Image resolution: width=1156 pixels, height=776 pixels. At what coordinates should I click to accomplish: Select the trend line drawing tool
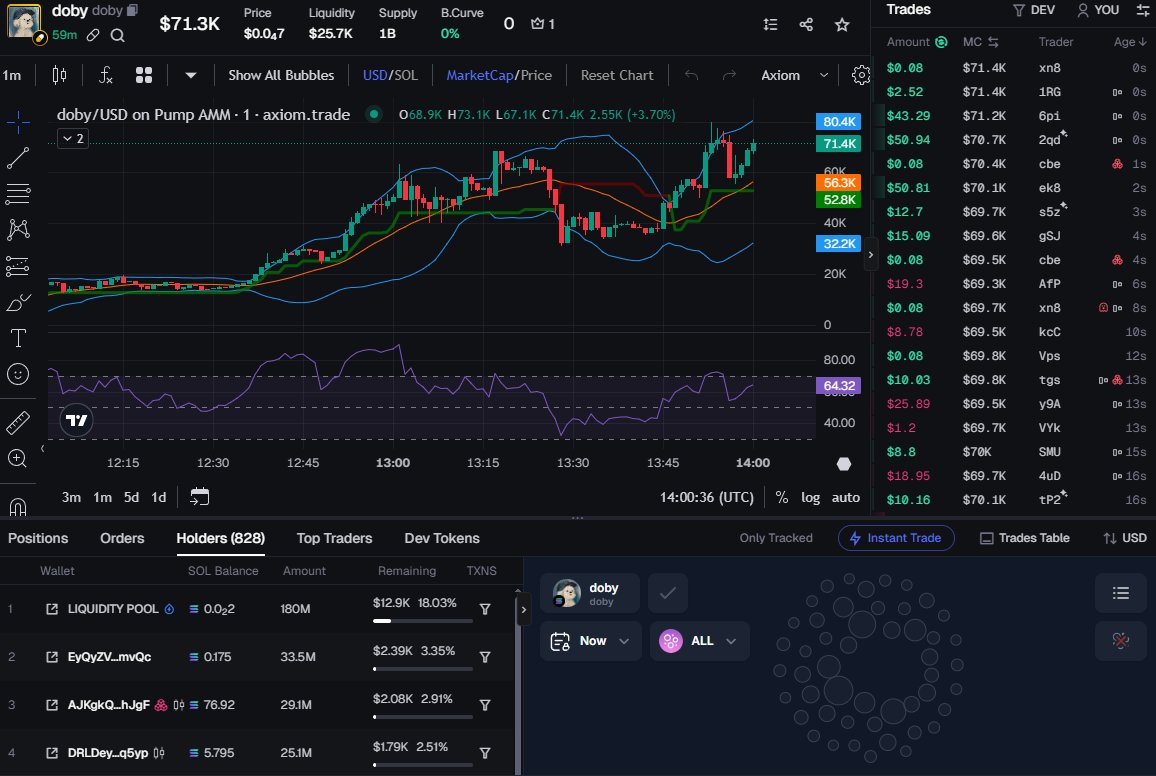coord(18,158)
